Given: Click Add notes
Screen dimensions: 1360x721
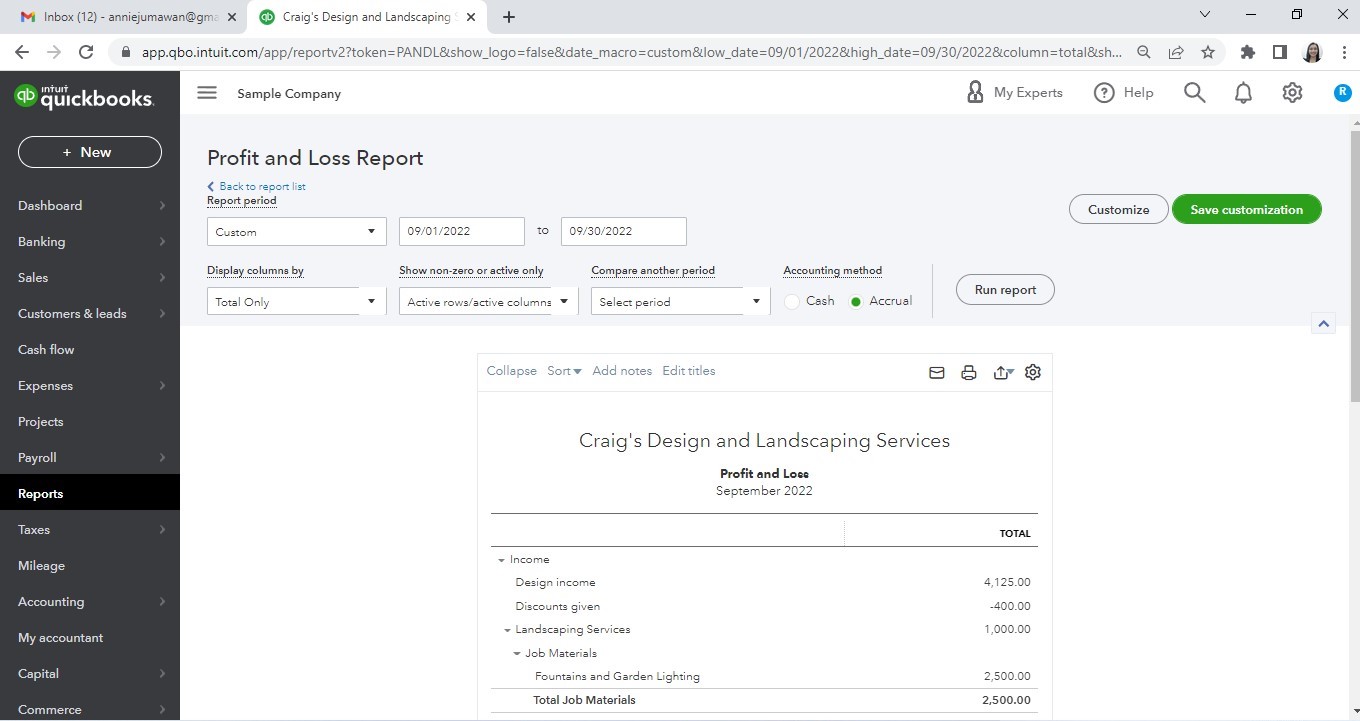Looking at the screenshot, I should point(622,371).
